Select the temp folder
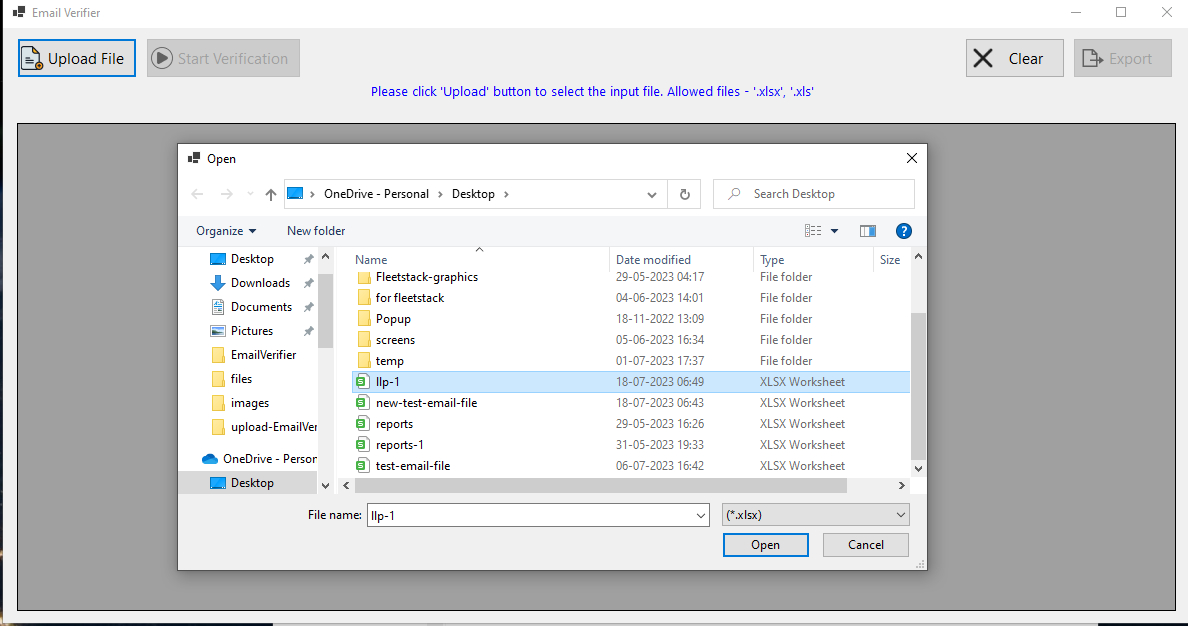The height and width of the screenshot is (626, 1188). pos(389,362)
